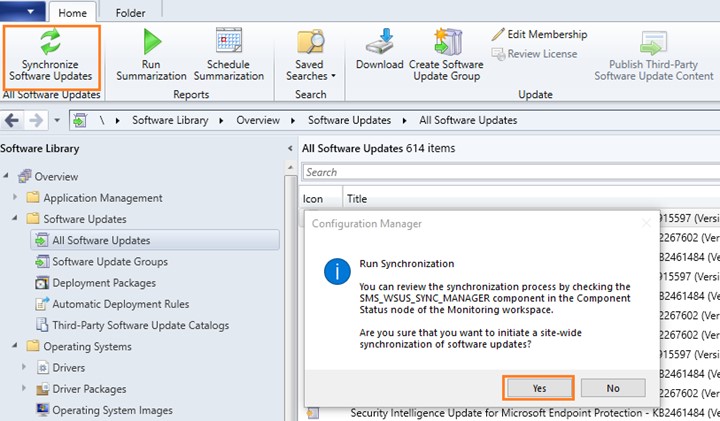The width and height of the screenshot is (720, 421).
Task: Open Saved Searches dropdown
Action: 310,56
